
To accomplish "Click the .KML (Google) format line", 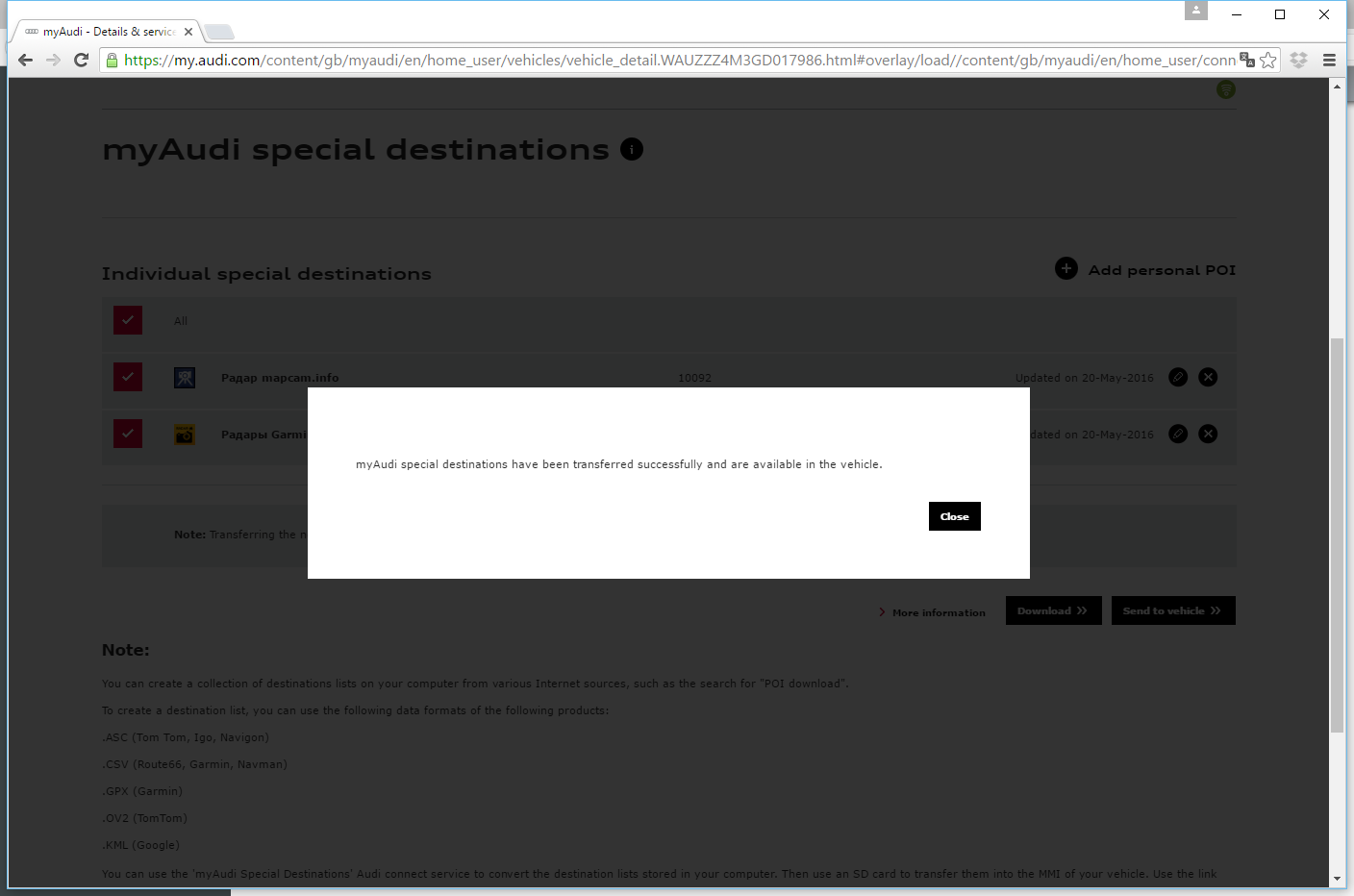I will 140,845.
